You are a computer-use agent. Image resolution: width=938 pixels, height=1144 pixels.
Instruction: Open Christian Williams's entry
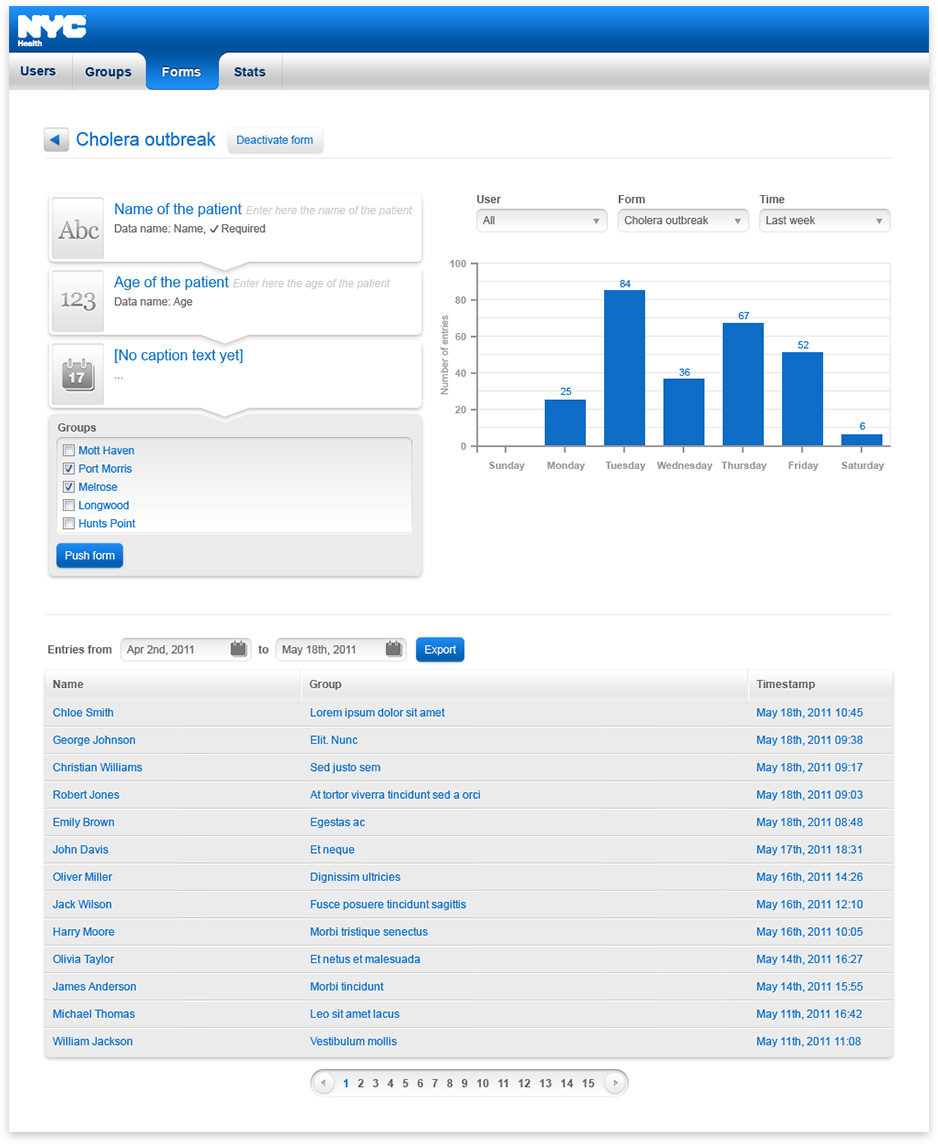coord(97,768)
